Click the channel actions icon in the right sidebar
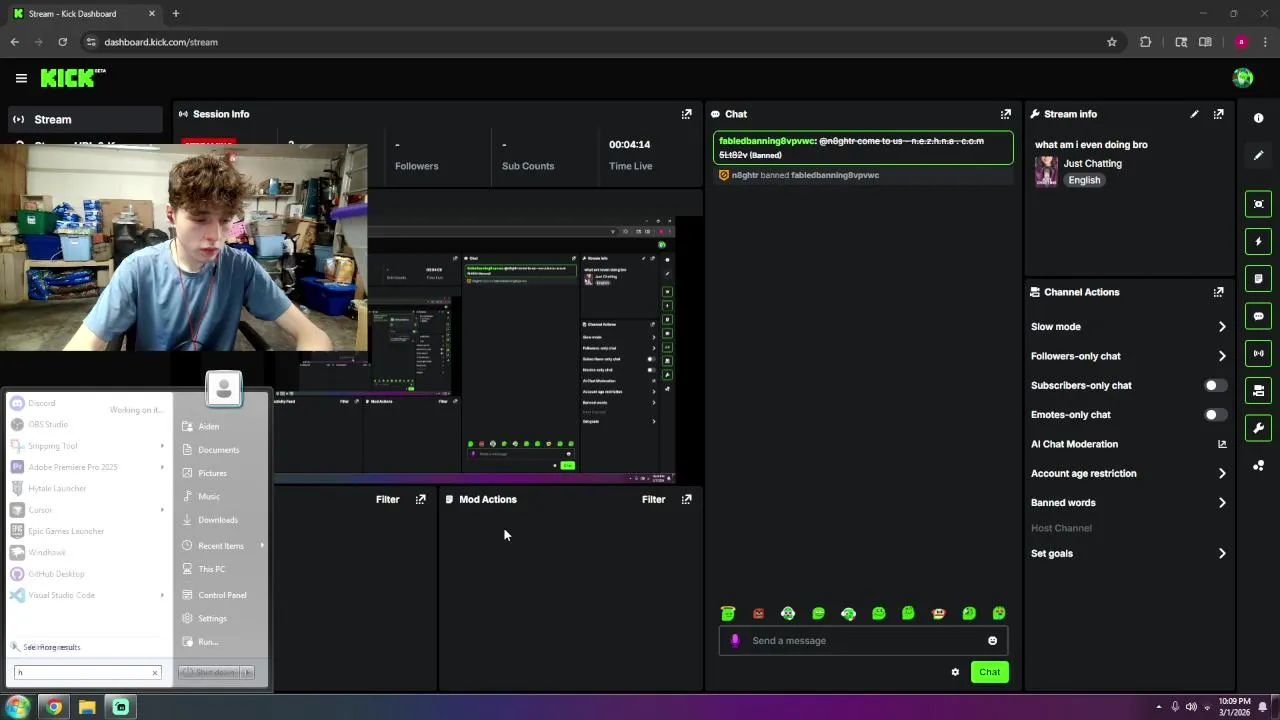This screenshot has height=720, width=1280. click(1258, 390)
